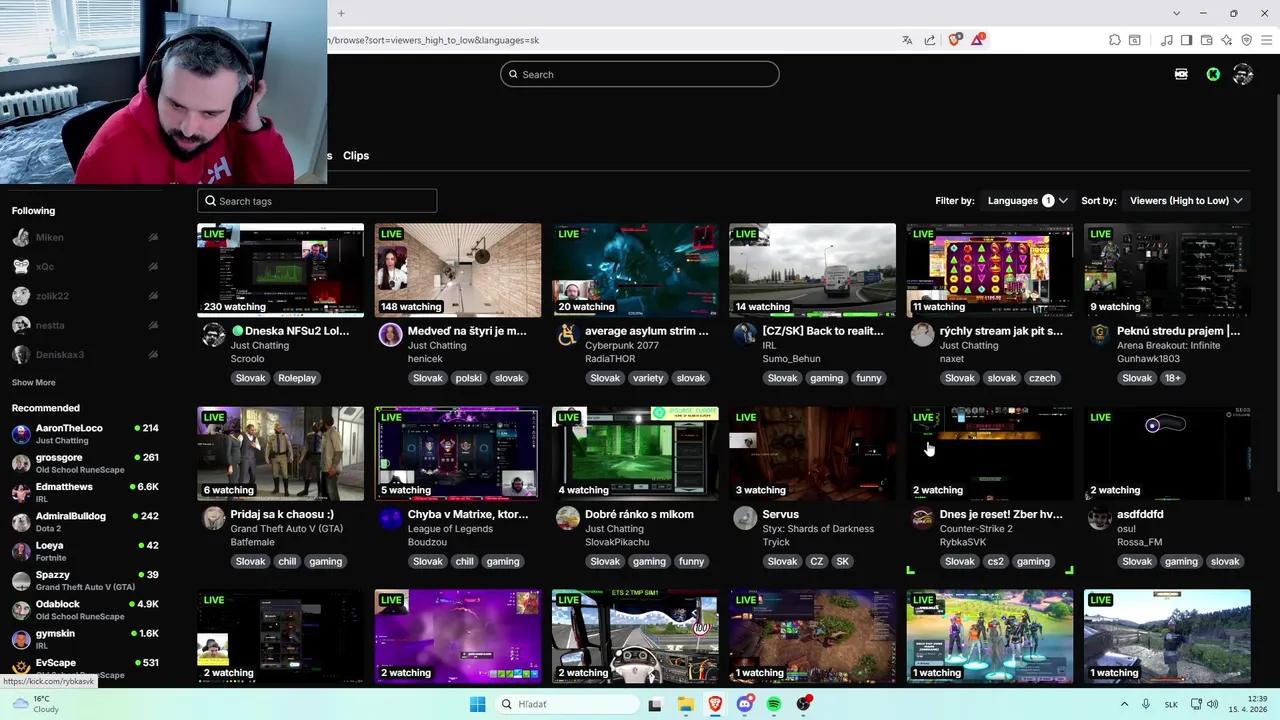Toggle notifications for nestta in Following
Image resolution: width=1280 pixels, height=720 pixels.
(x=153, y=325)
